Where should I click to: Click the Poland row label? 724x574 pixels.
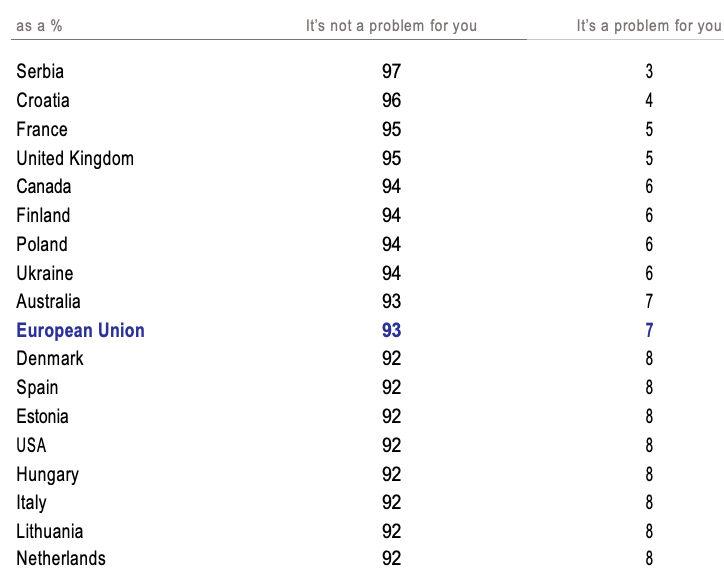42,245
